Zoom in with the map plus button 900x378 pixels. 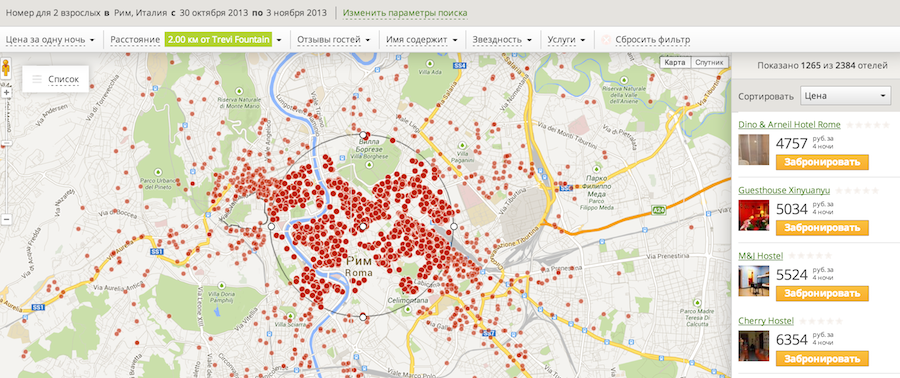(6, 92)
